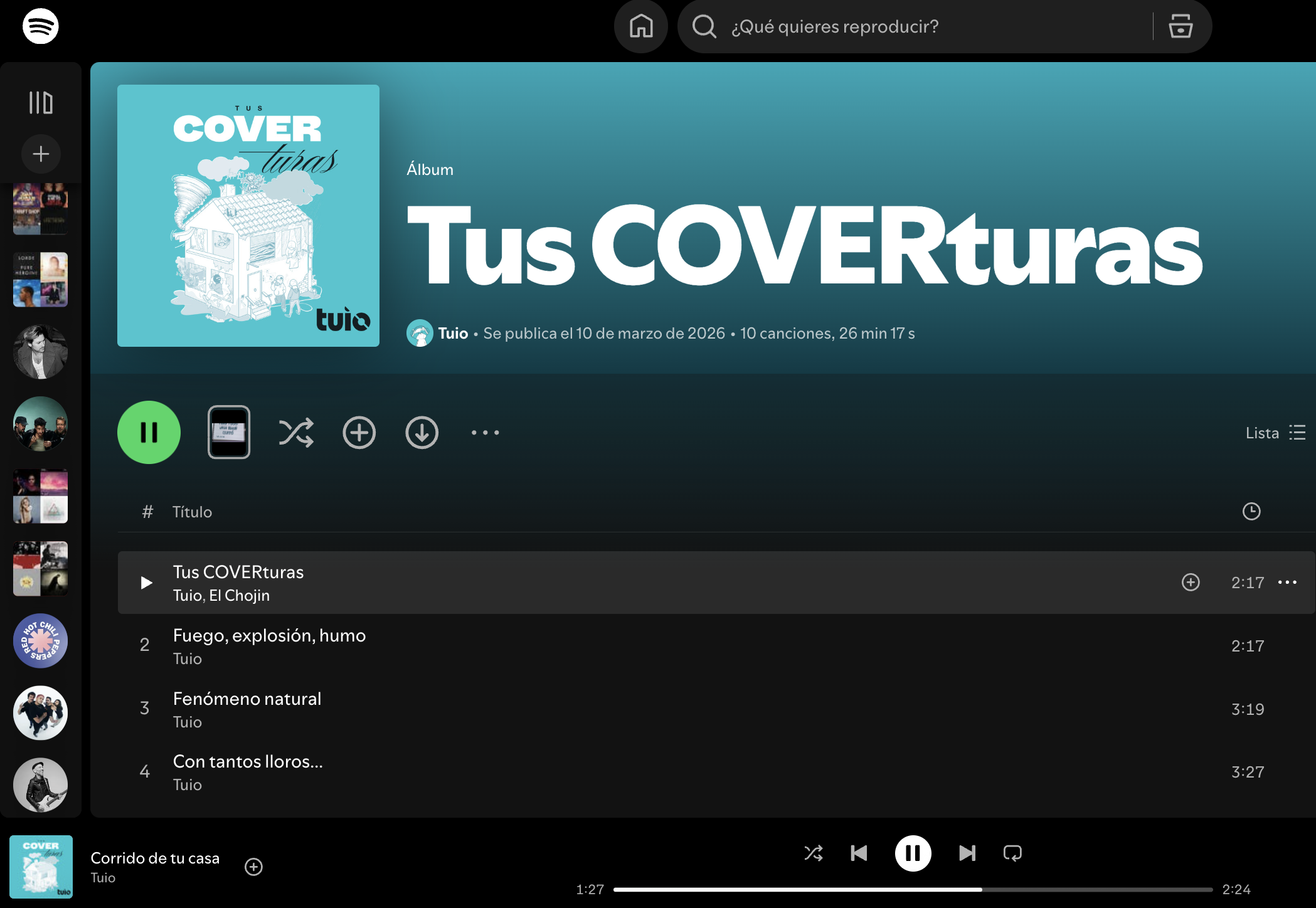Screen dimensions: 1316x908
Task: Open more options for Tus COVERturas track
Action: tap(1287, 583)
